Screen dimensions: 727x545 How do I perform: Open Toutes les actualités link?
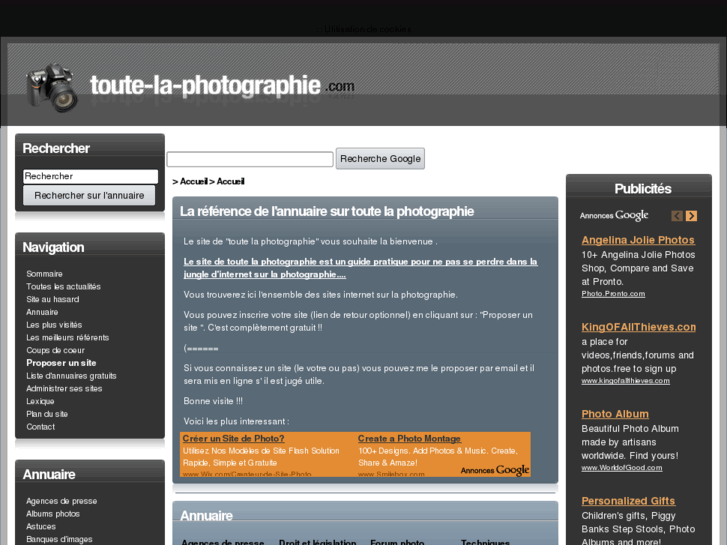64,287
